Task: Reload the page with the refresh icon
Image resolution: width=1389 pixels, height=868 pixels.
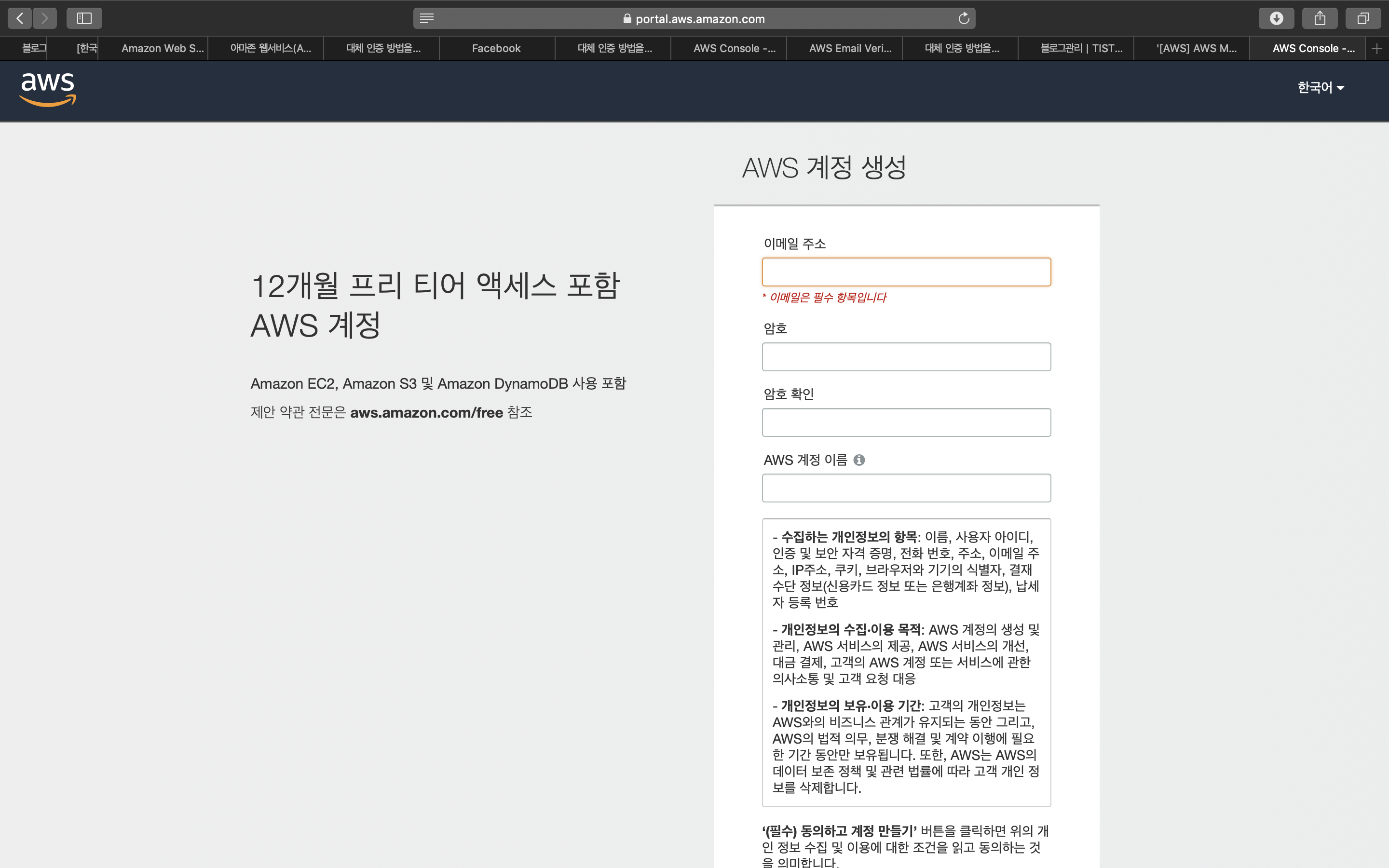Action: point(964,18)
